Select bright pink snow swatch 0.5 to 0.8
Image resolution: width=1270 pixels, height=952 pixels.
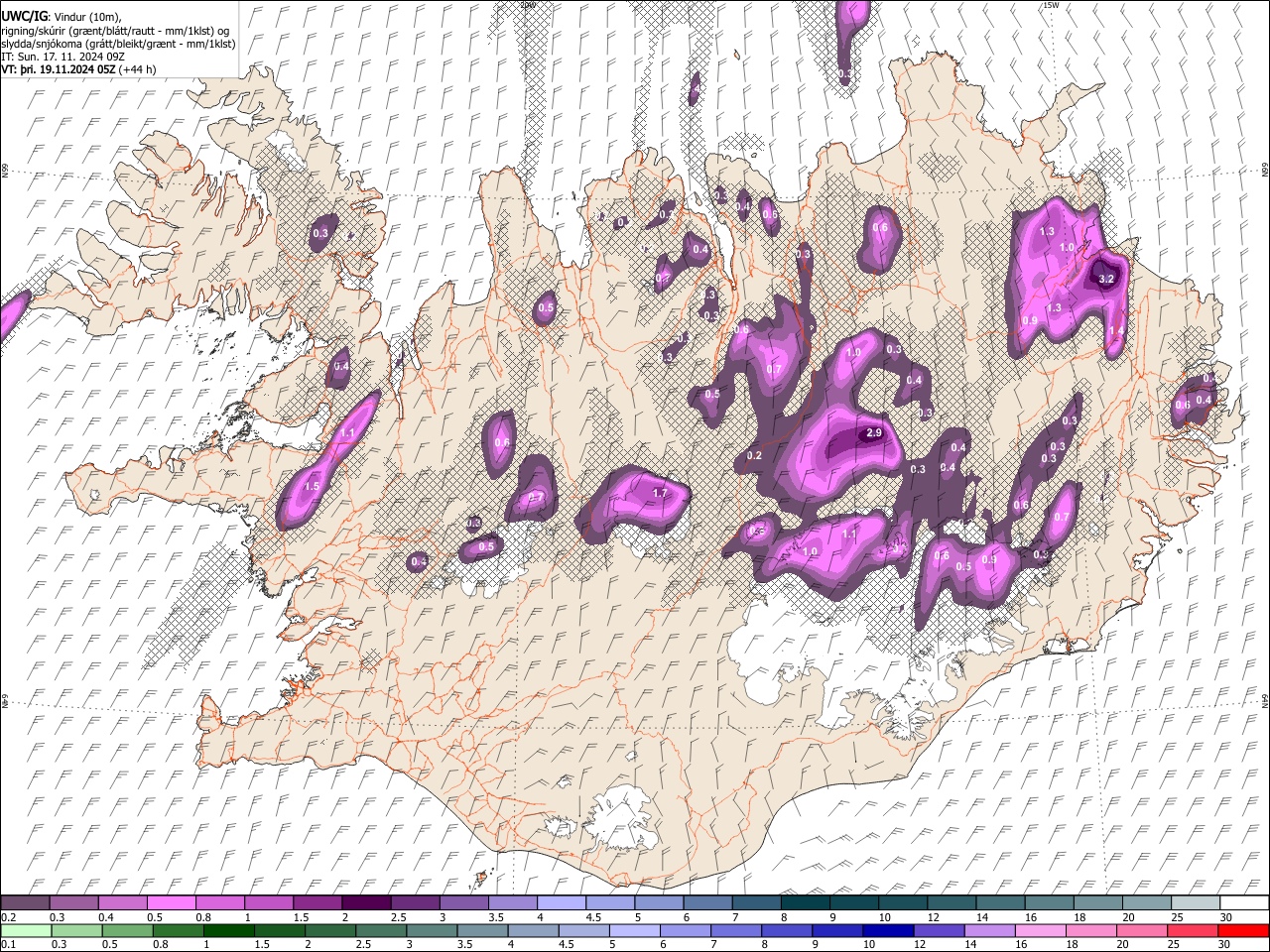[x=171, y=903]
